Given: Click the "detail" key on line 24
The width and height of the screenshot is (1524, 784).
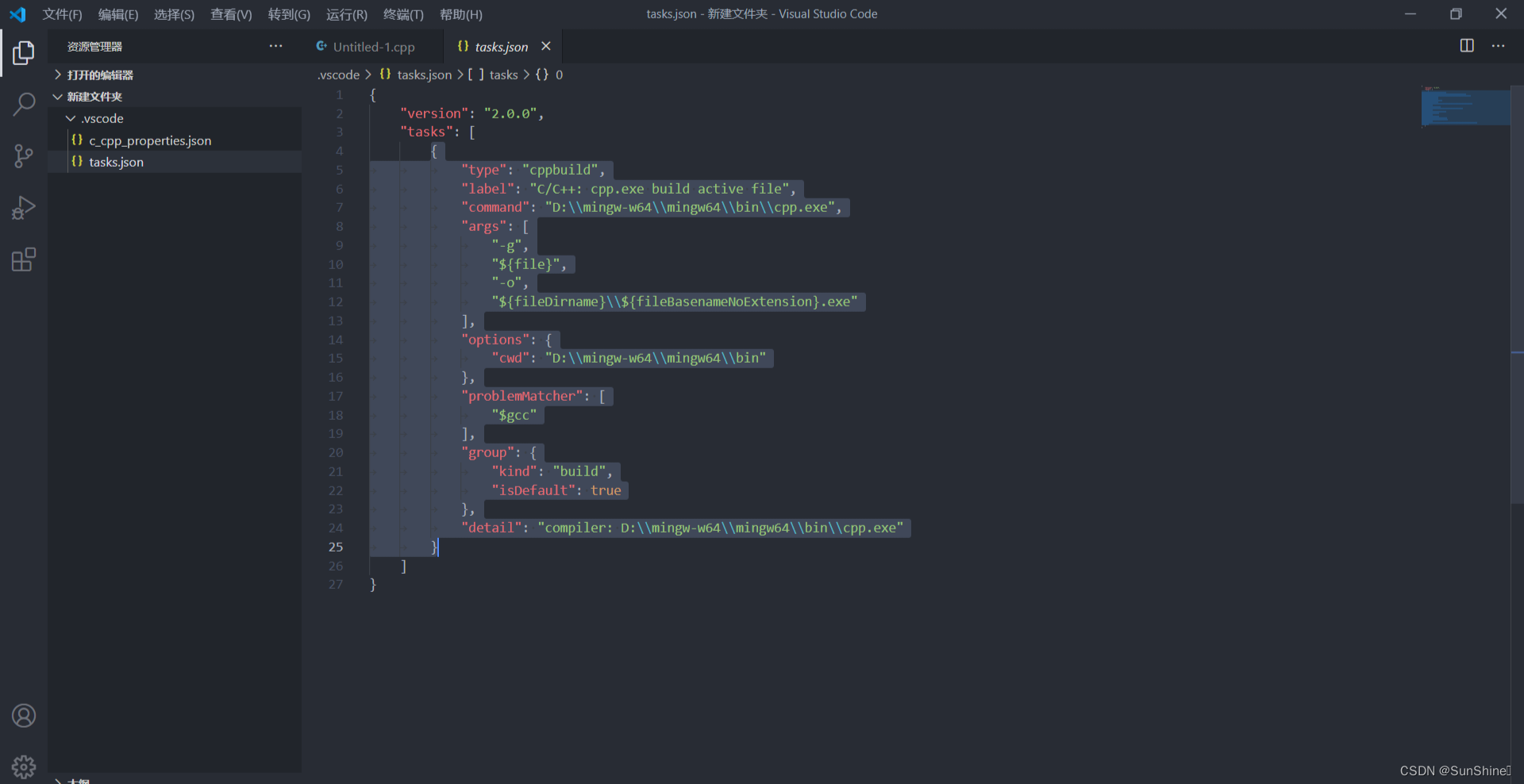Looking at the screenshot, I should (x=491, y=528).
